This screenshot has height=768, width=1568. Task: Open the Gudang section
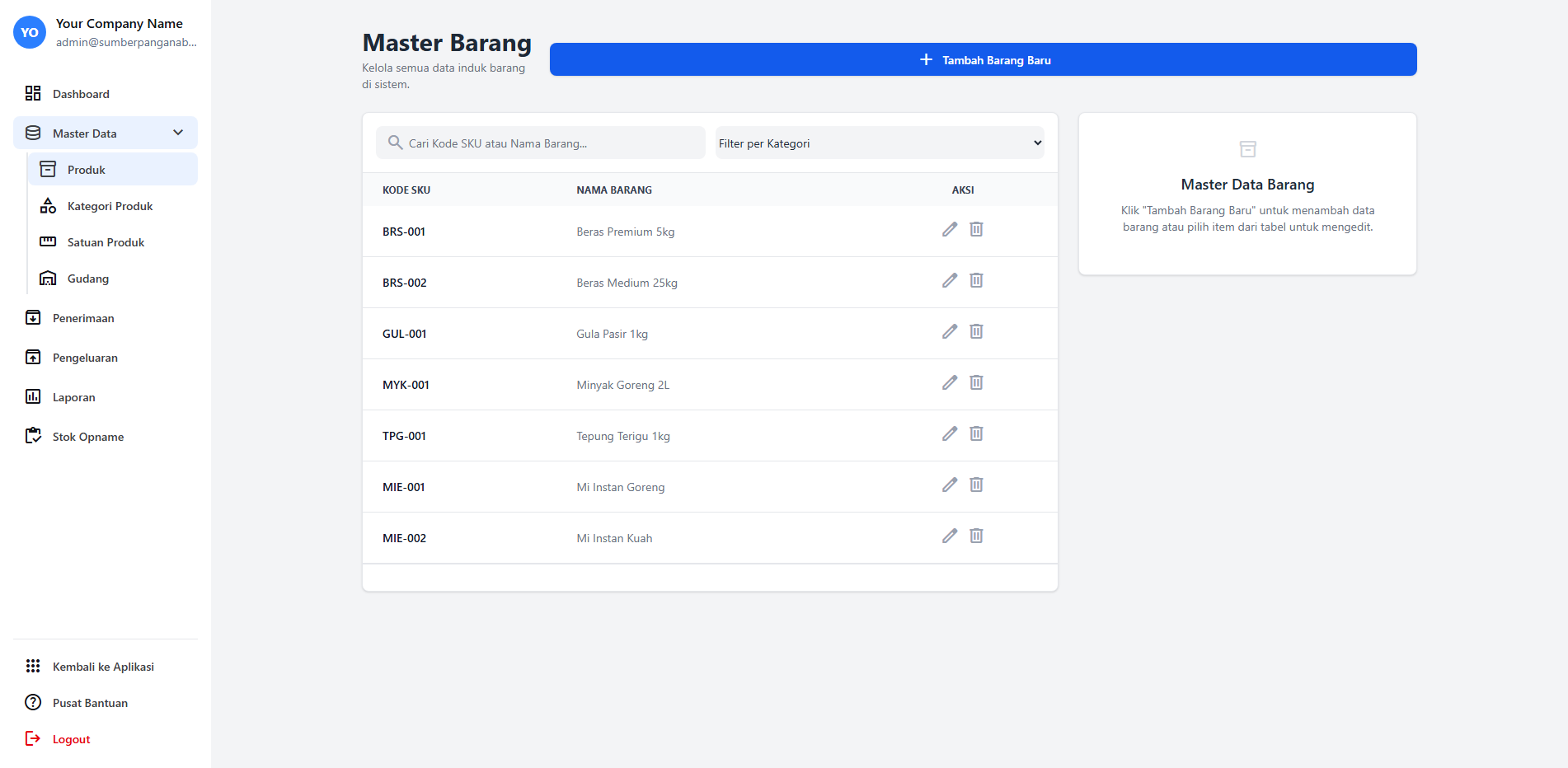tap(88, 279)
